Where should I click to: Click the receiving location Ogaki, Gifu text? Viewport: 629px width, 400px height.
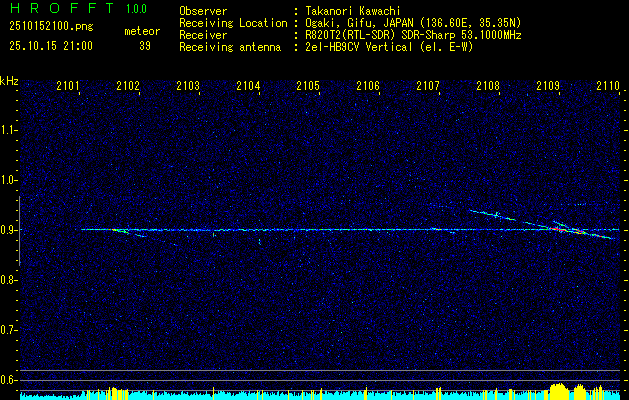coord(413,23)
